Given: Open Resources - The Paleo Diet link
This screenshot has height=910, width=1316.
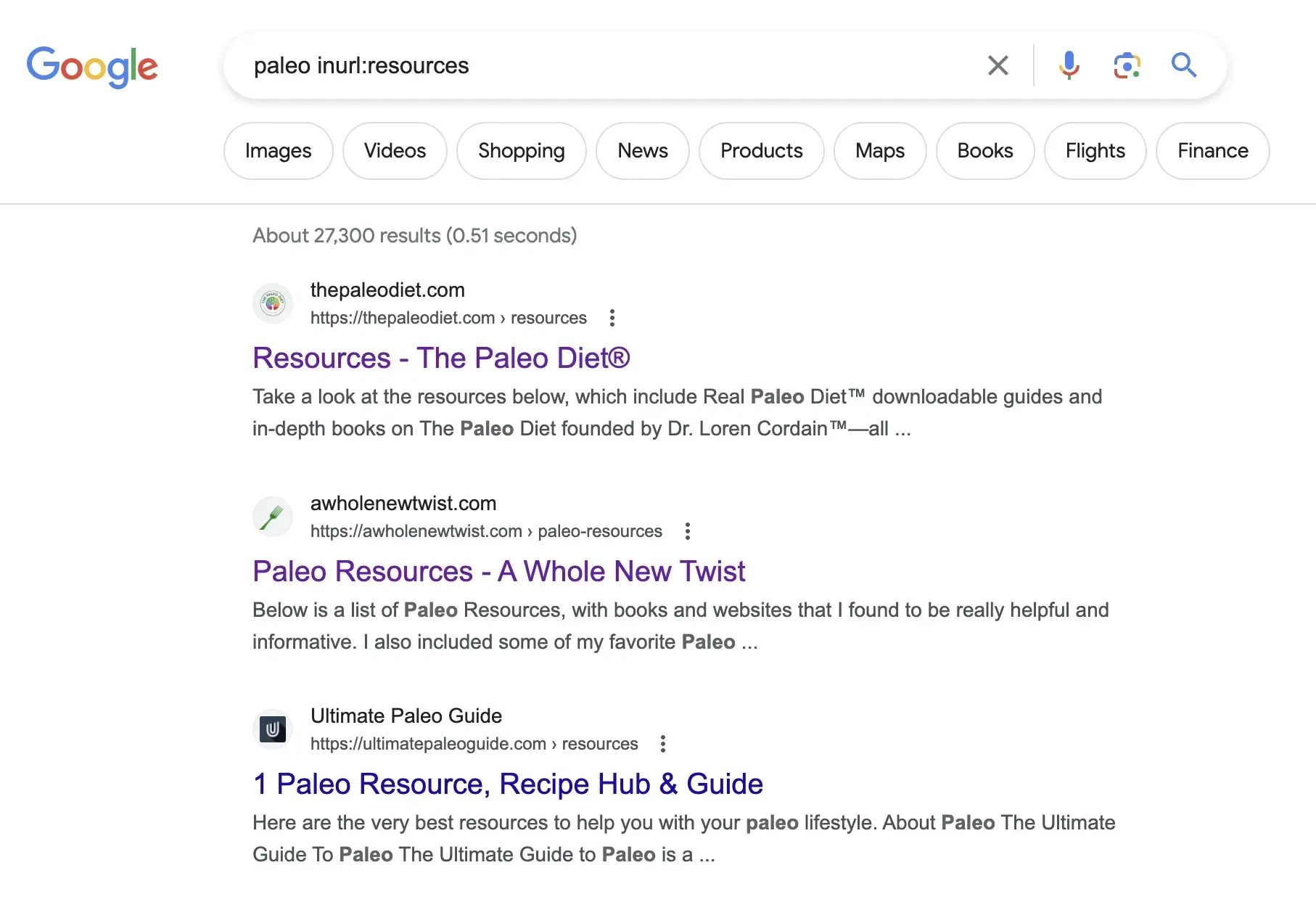Looking at the screenshot, I should click(441, 358).
